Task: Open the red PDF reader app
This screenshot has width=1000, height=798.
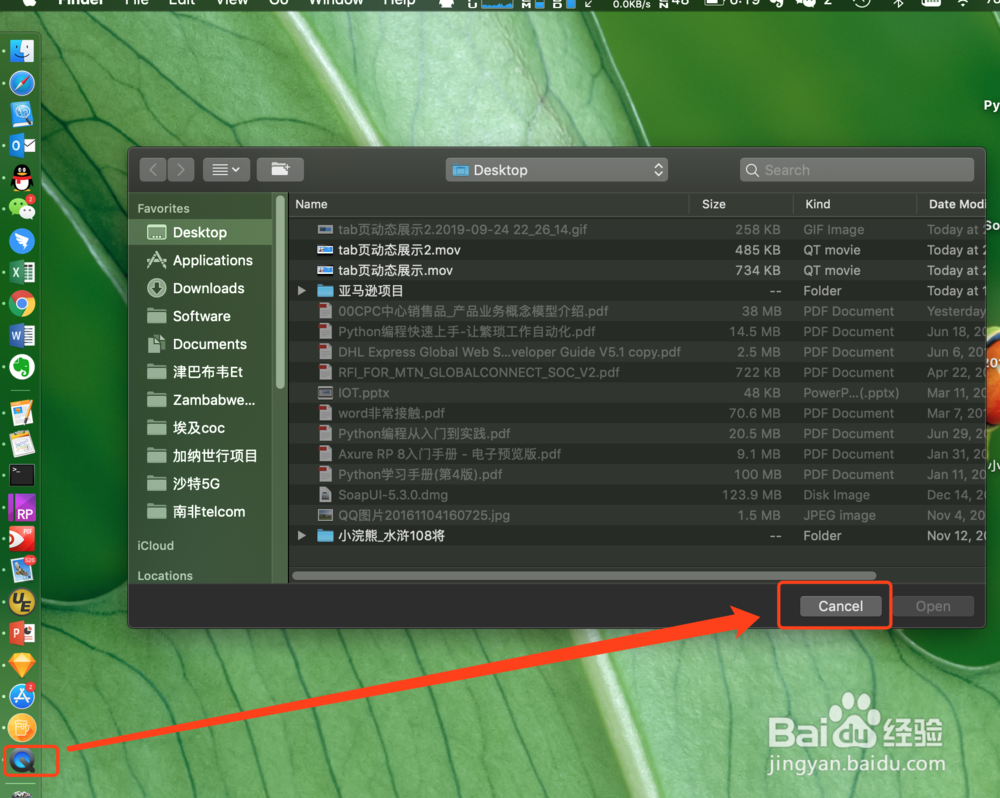Action: coord(22,539)
